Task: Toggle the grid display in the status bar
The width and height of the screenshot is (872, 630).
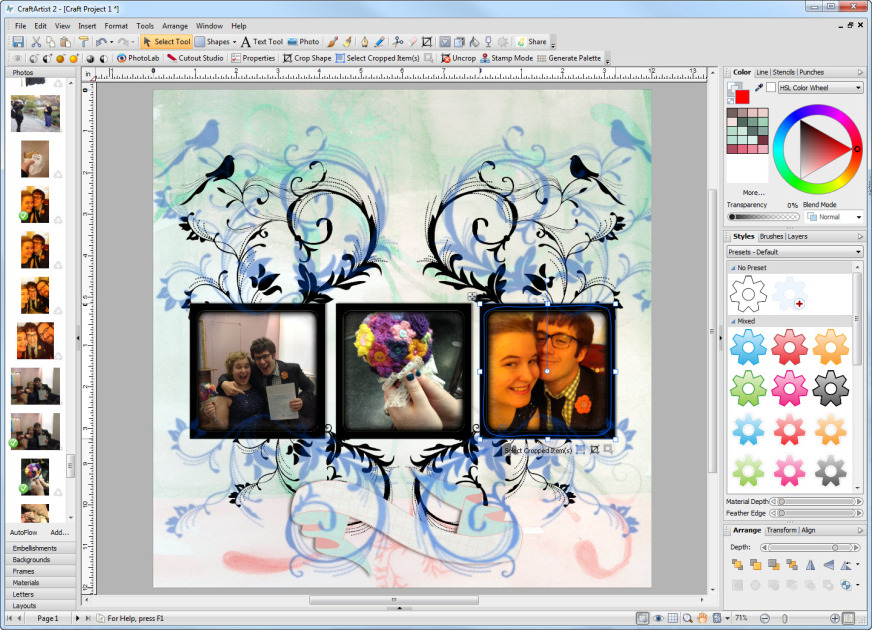Action: tap(673, 619)
